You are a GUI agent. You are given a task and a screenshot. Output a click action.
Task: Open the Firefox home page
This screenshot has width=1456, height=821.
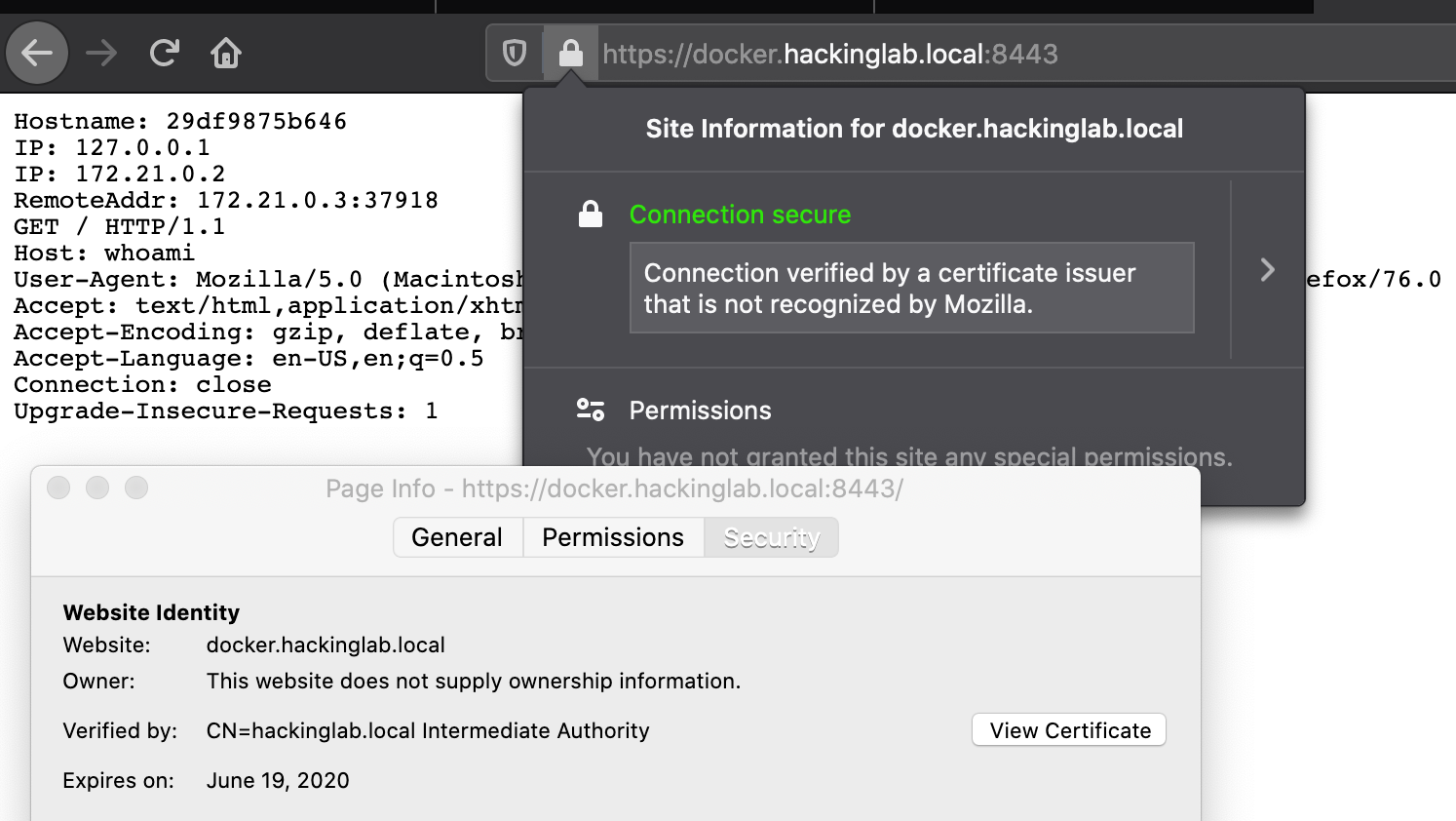pyautogui.click(x=225, y=53)
